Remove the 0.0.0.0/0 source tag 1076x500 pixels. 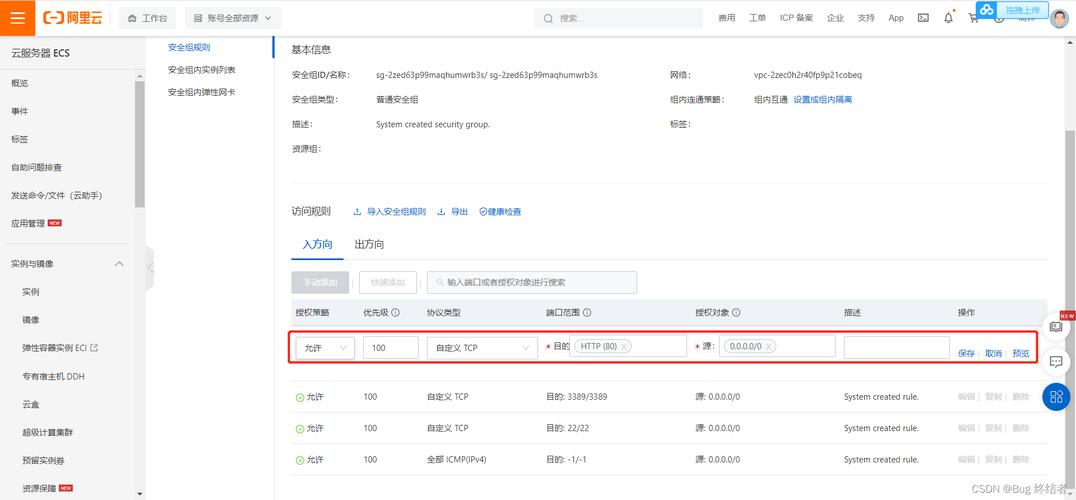coord(769,347)
